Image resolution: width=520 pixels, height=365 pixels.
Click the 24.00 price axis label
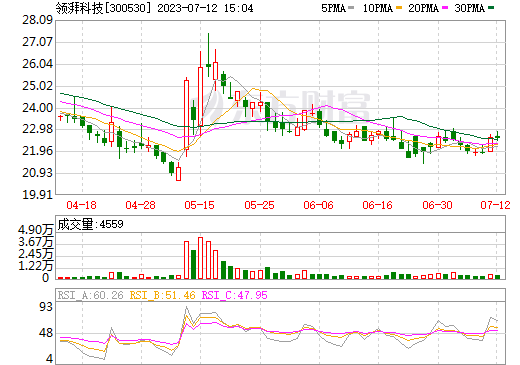[x=37, y=108]
